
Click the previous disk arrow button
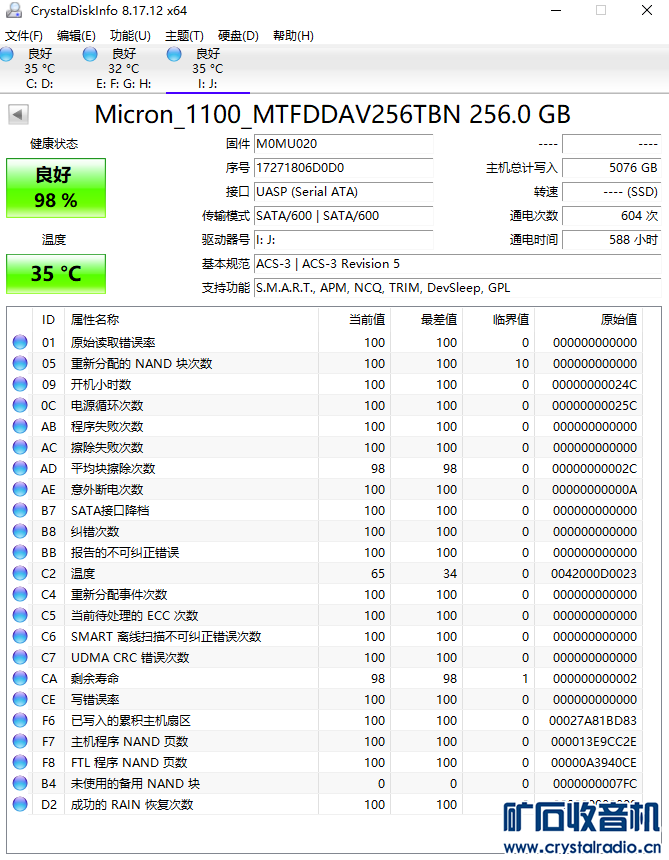(18, 115)
